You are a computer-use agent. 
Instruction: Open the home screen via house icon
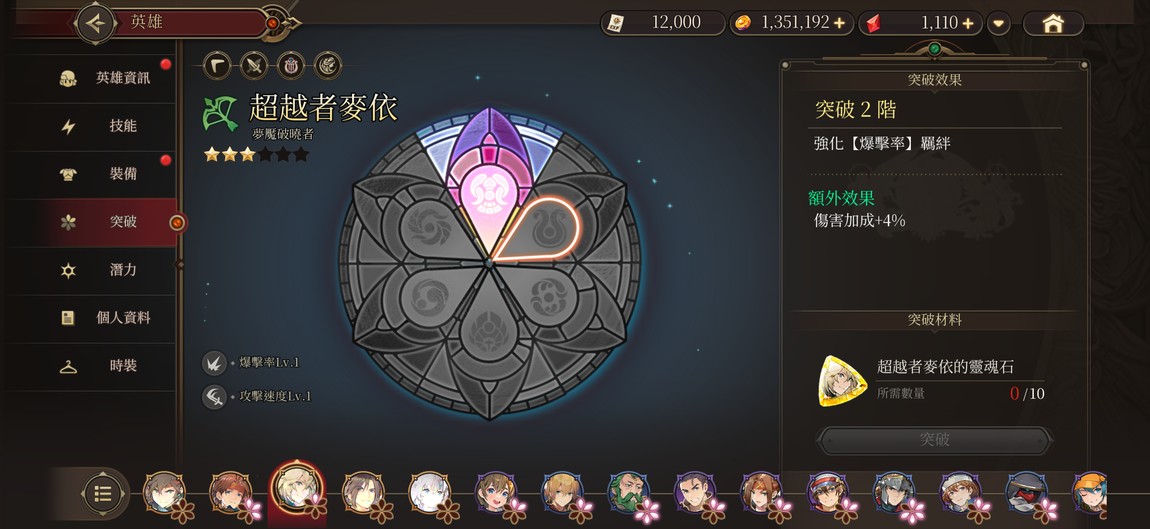[x=1052, y=23]
